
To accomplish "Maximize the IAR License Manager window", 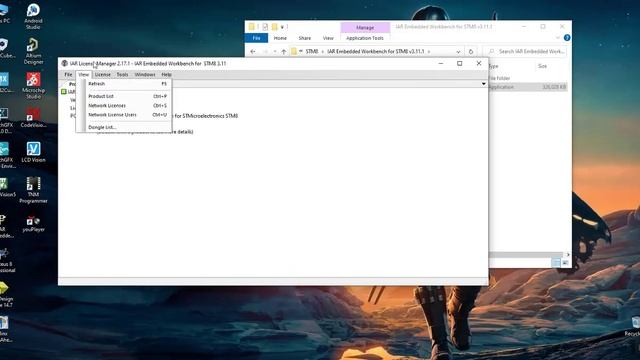I will click(460, 63).
